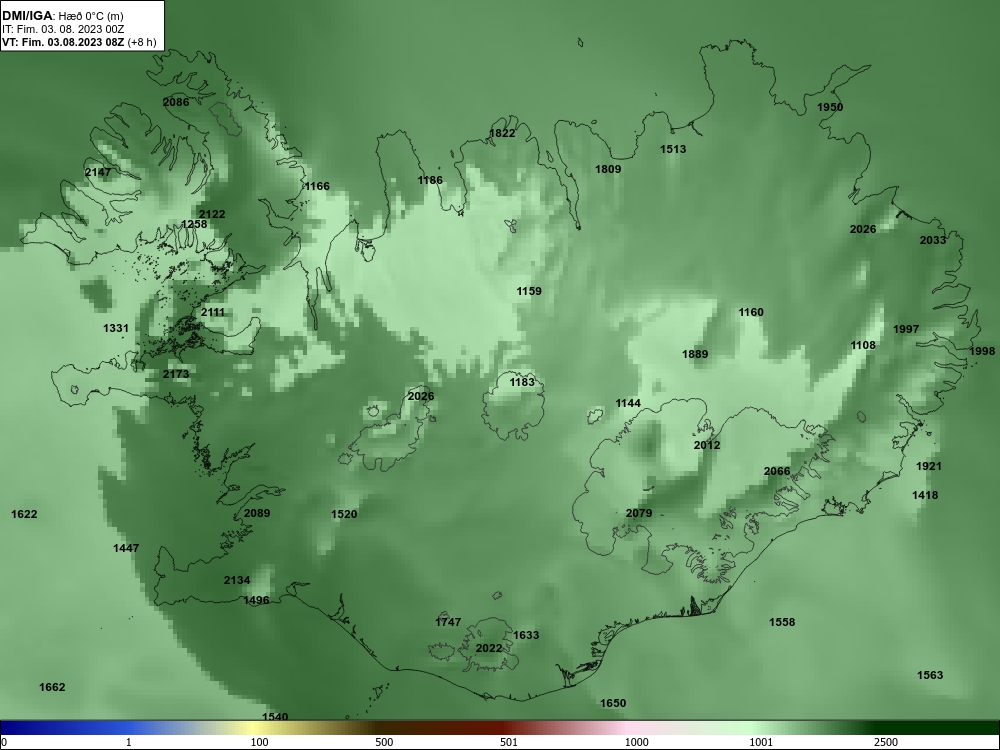
Task: Click the 1159 value label
Action: tap(529, 291)
